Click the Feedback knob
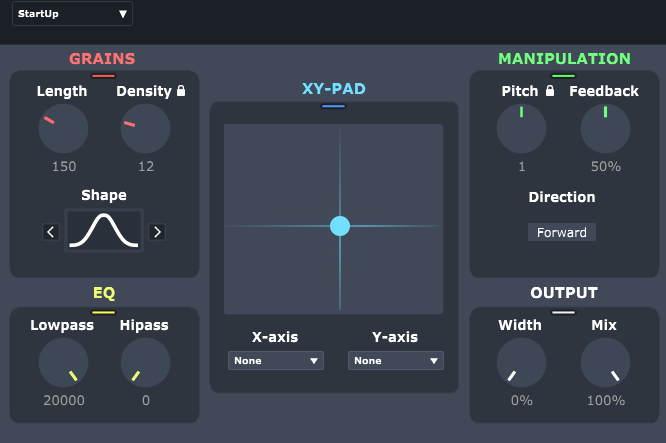Viewport: 666px width, 443px height. 605,129
